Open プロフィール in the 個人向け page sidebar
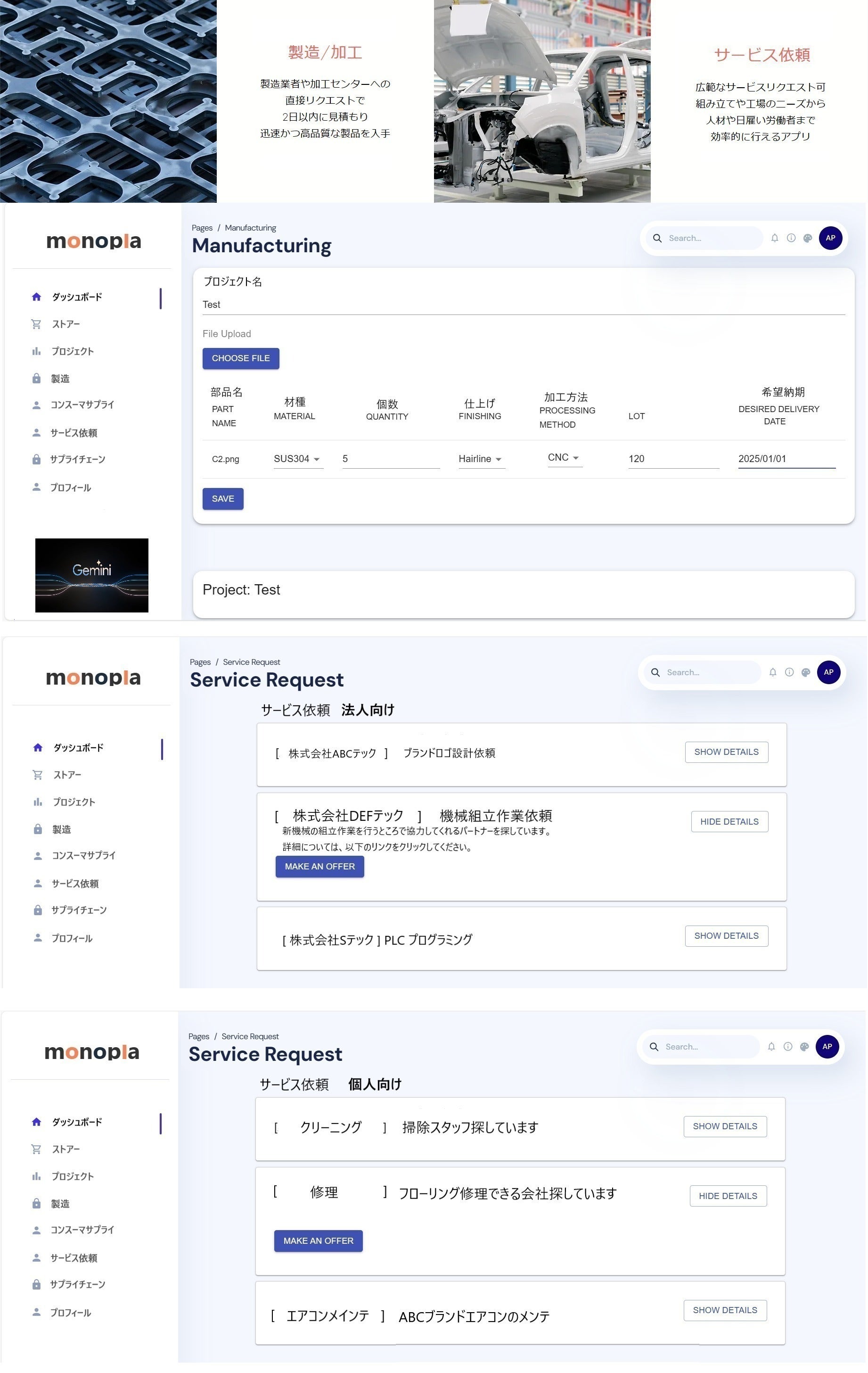The height and width of the screenshot is (1373, 868). click(x=70, y=1313)
